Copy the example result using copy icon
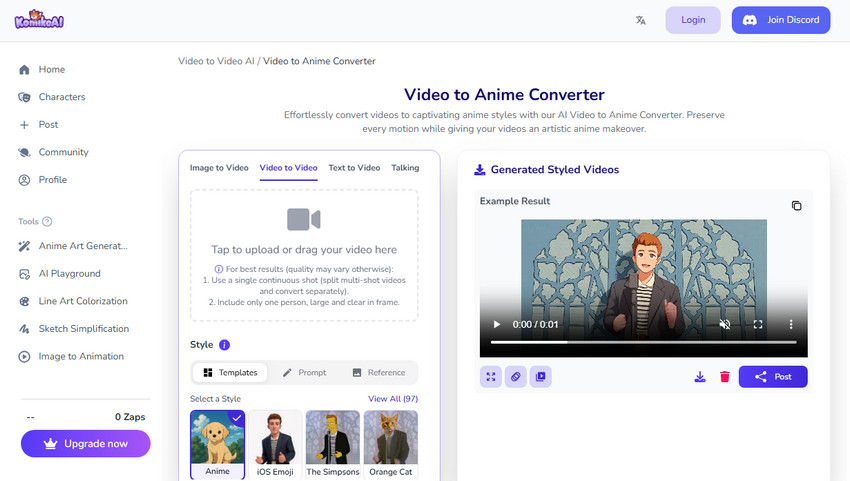 click(796, 205)
